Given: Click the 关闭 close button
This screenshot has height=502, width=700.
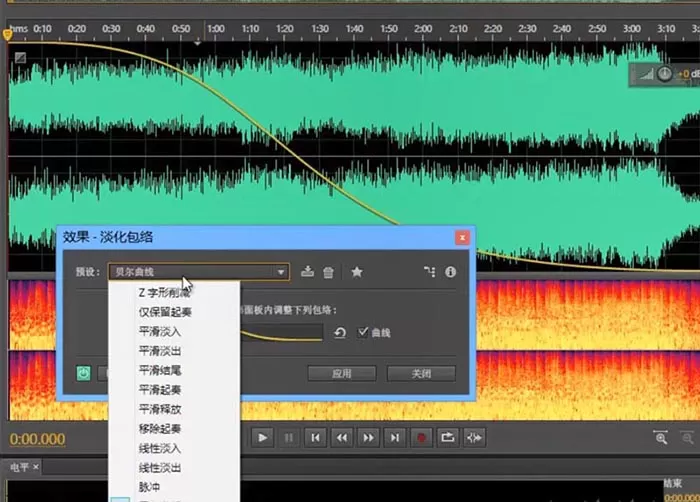Looking at the screenshot, I should [x=421, y=373].
